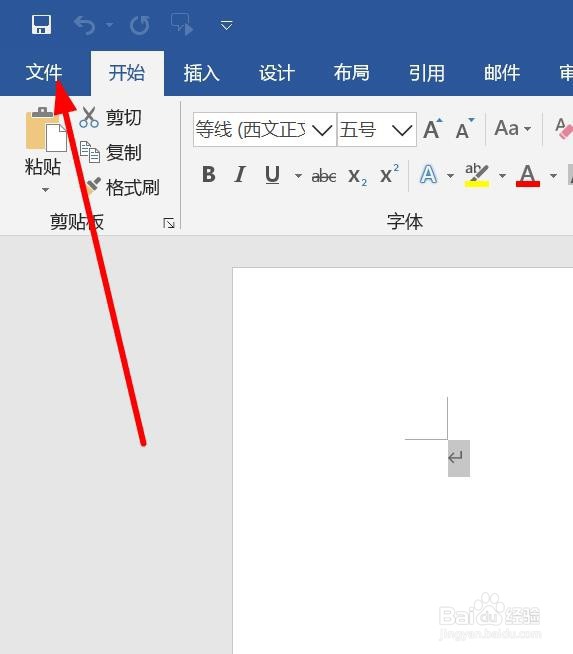Toggle subscript formatting
Viewport: 573px width, 654px height.
pyautogui.click(x=357, y=176)
